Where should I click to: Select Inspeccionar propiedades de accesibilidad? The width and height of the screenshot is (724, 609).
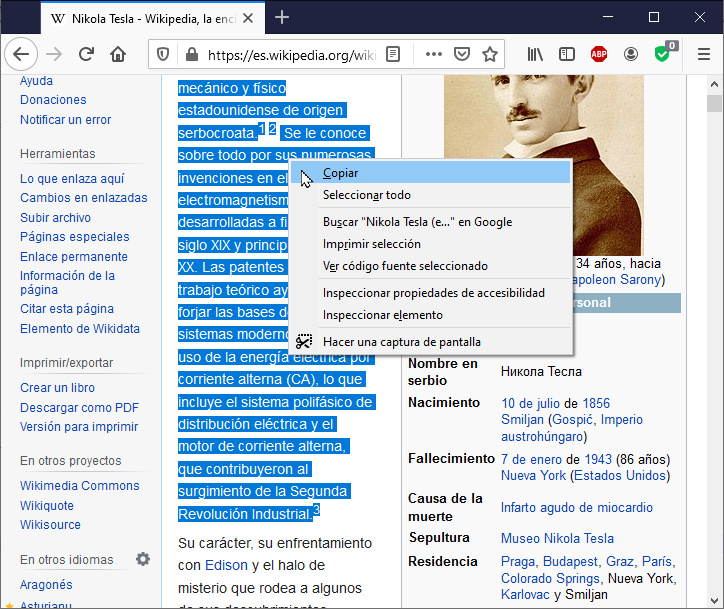point(429,293)
